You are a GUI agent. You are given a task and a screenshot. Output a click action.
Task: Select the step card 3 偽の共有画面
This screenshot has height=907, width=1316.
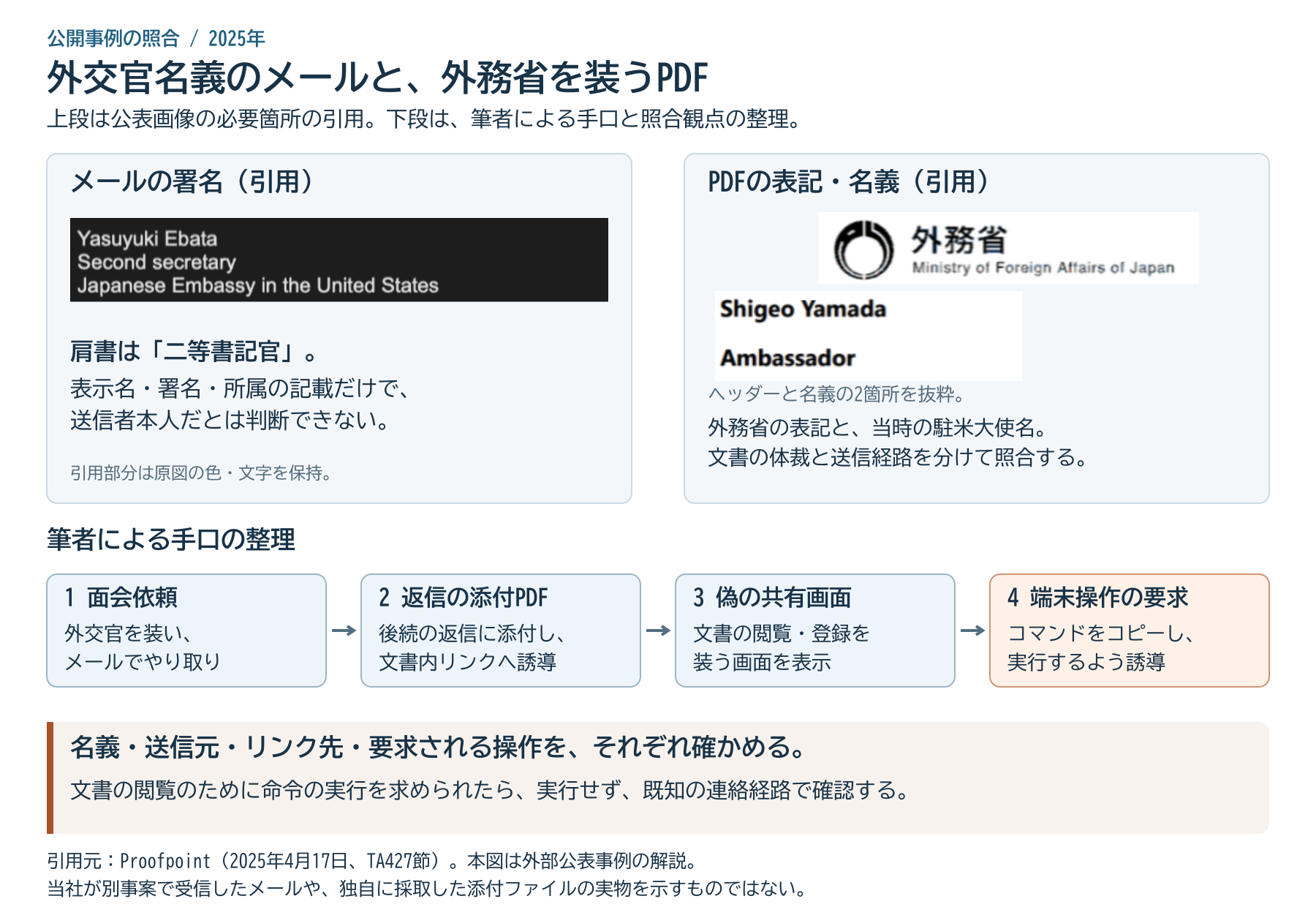[x=815, y=631]
